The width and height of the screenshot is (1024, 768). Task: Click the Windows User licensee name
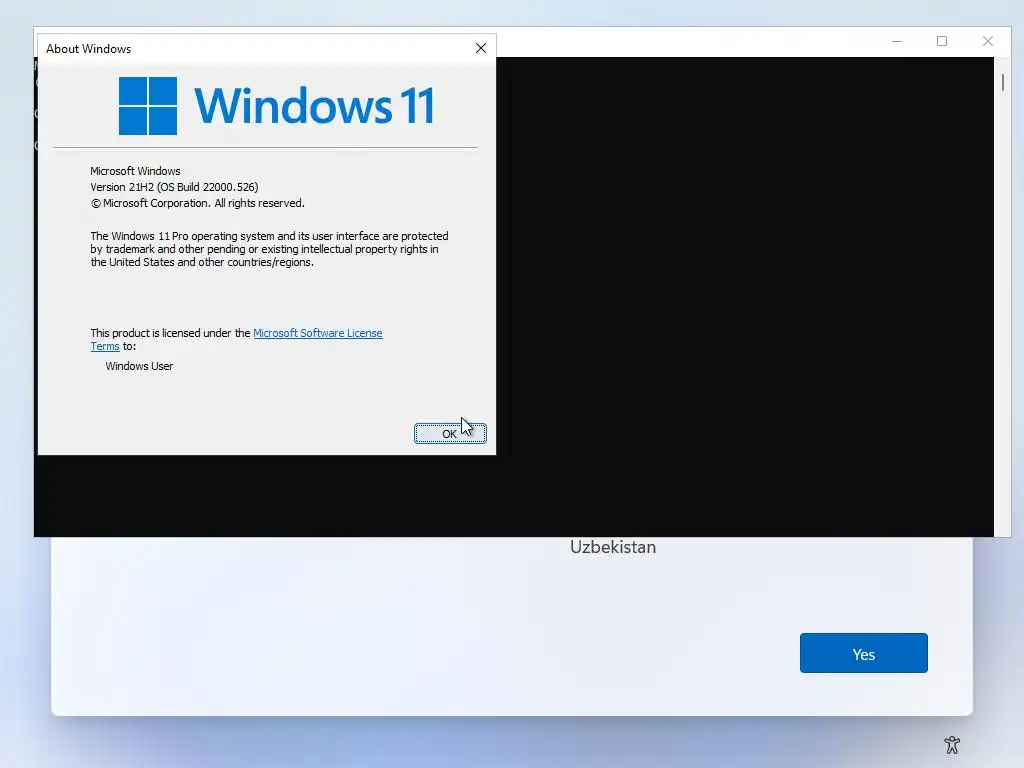(139, 366)
